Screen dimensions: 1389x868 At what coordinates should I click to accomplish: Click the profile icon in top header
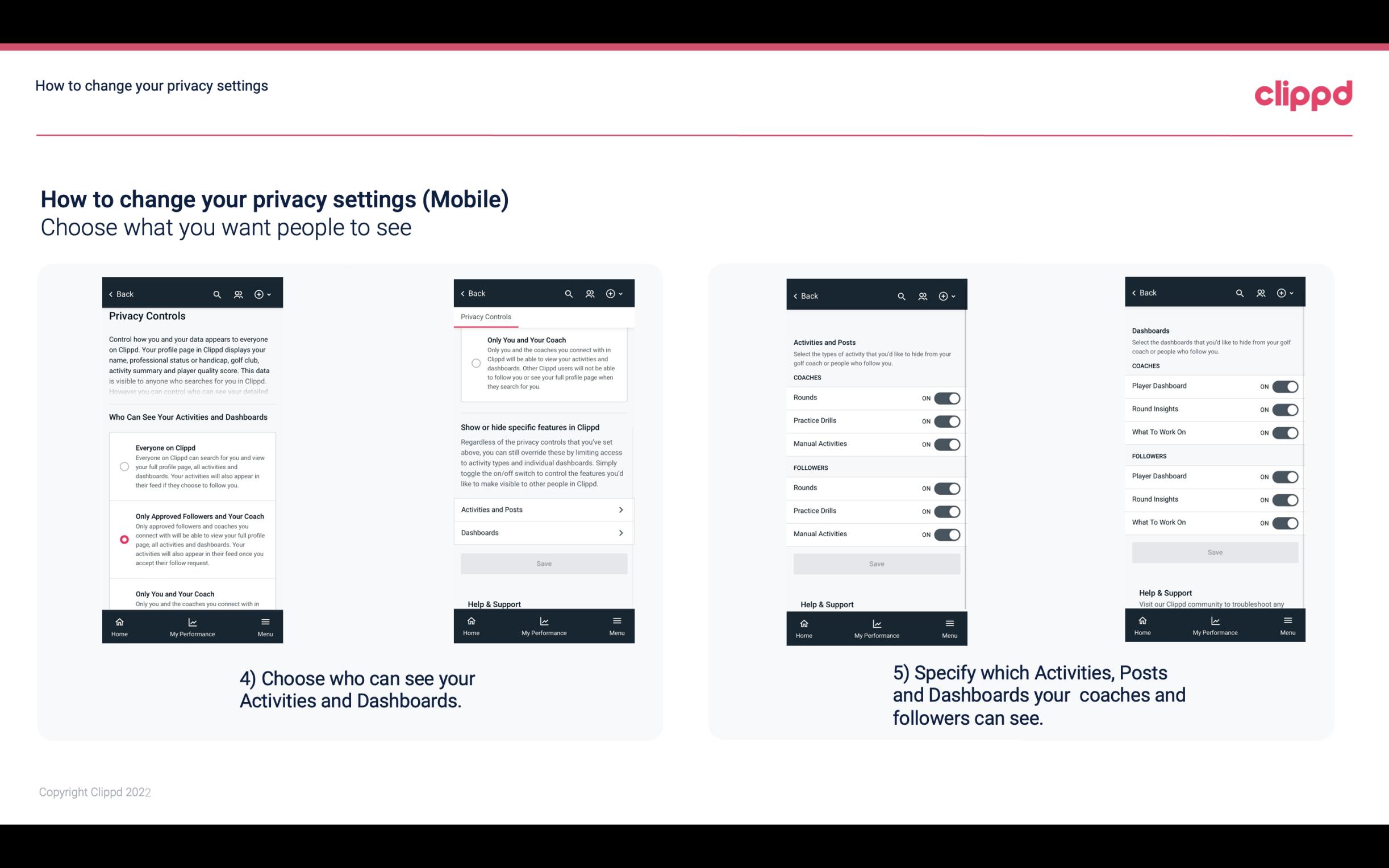(x=239, y=294)
